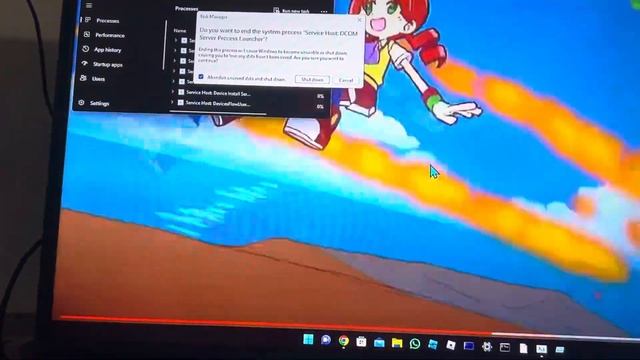
Task: Click the icon of Service Host: DevicesFlowUse row
Action: click(x=180, y=103)
